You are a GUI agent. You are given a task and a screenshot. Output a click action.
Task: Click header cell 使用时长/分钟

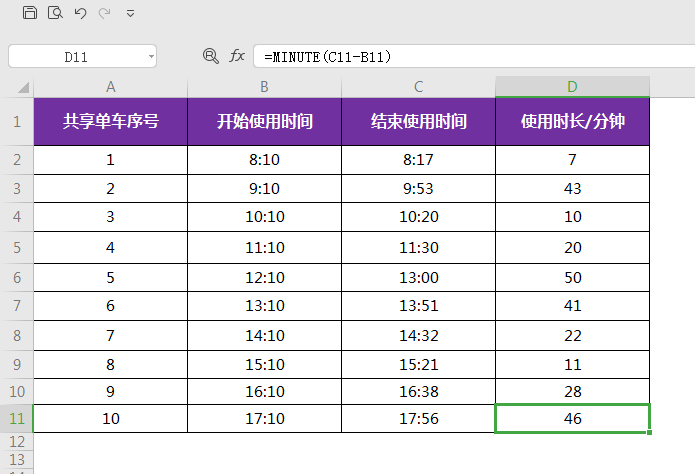pos(572,122)
